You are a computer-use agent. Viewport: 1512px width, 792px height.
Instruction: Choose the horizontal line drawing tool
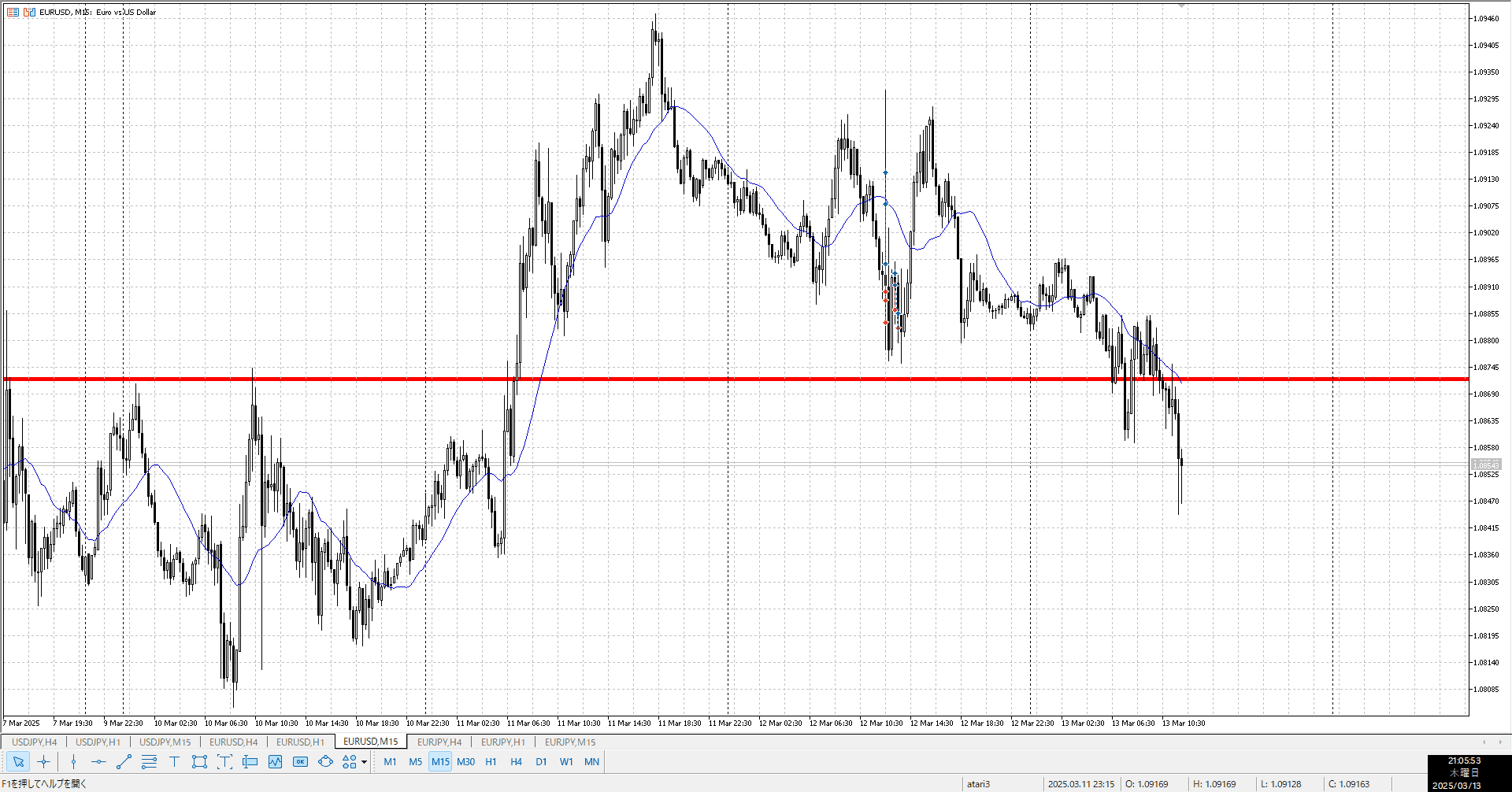98,761
